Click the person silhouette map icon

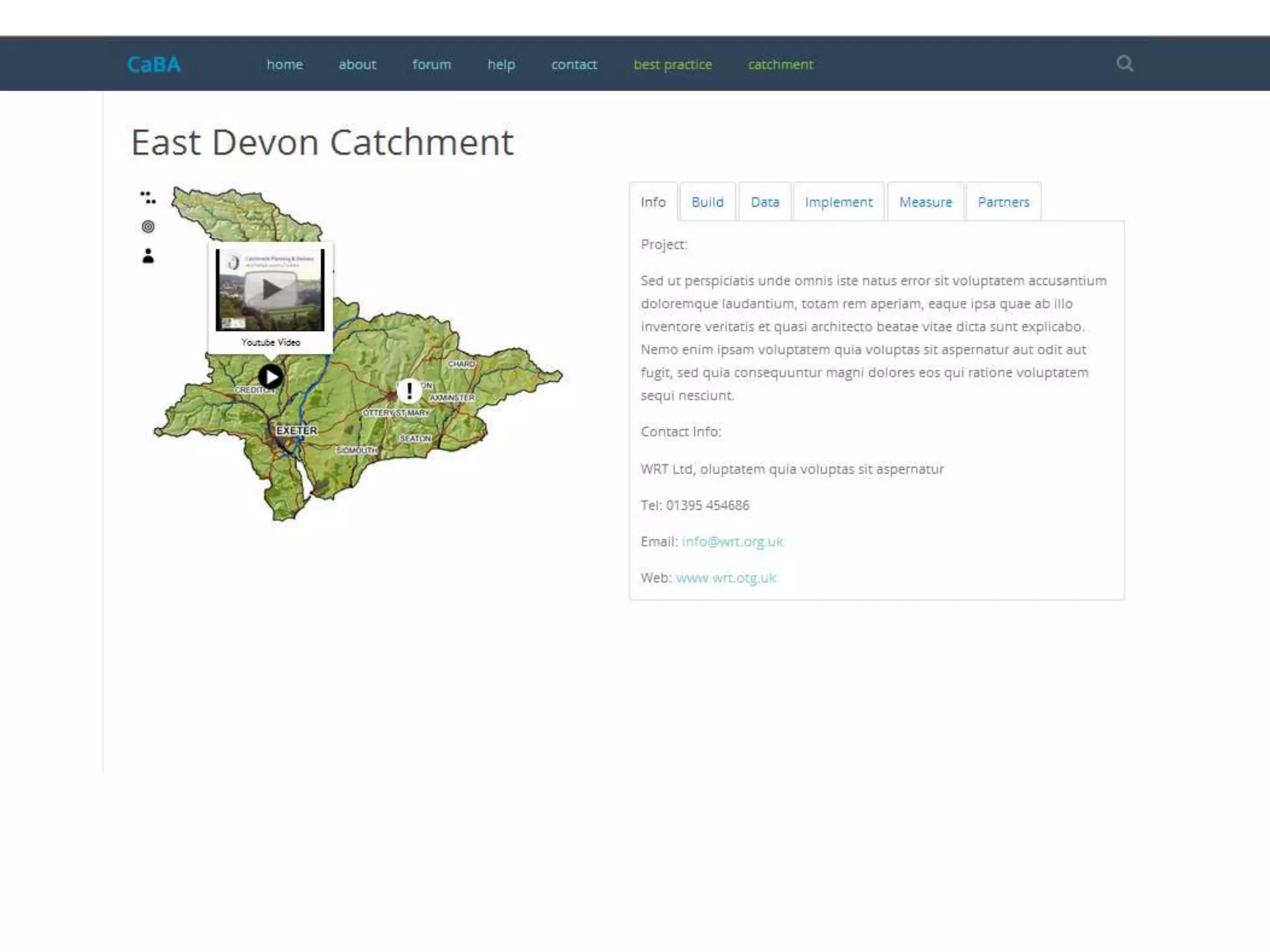pyautogui.click(x=148, y=256)
